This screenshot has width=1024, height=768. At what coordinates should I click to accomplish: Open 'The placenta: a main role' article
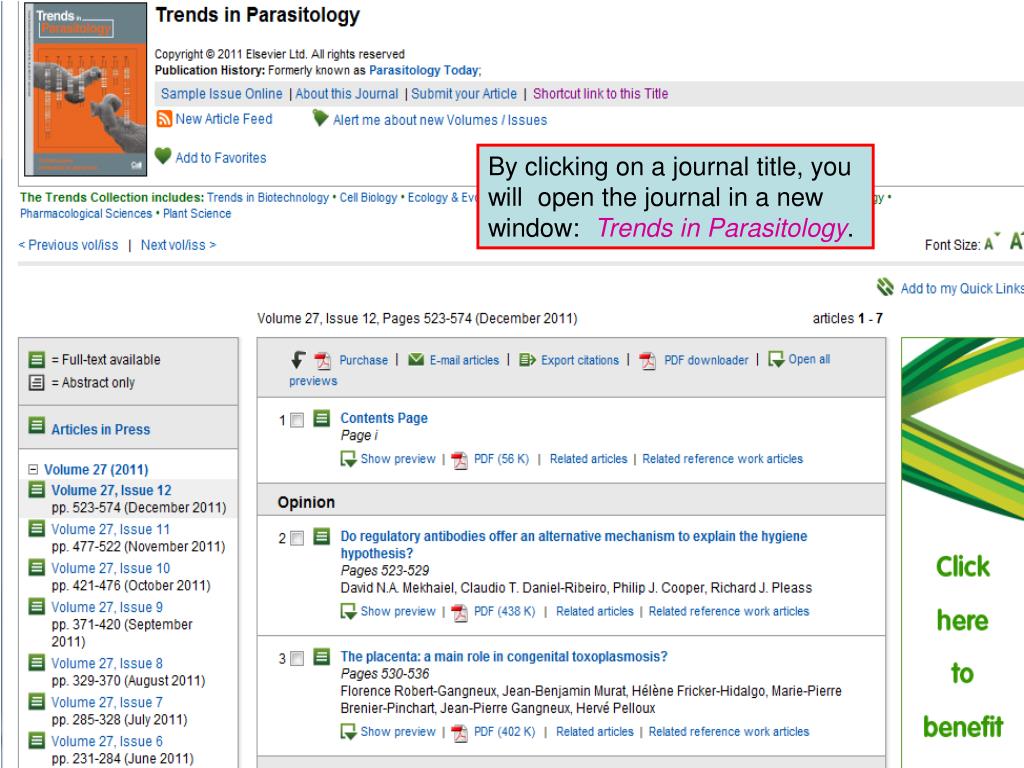point(504,656)
